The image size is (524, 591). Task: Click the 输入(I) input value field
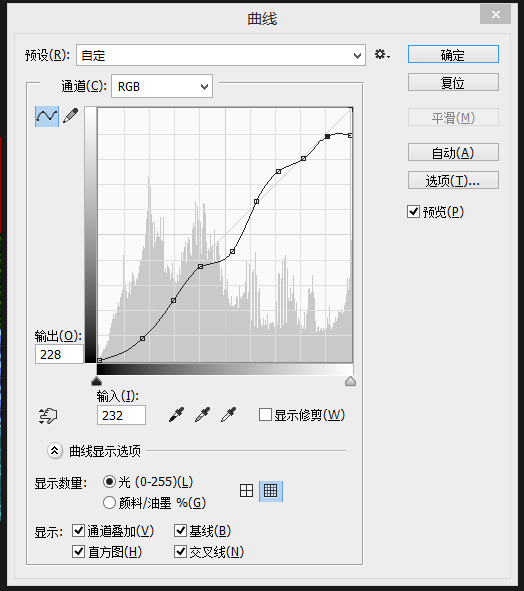click(121, 415)
